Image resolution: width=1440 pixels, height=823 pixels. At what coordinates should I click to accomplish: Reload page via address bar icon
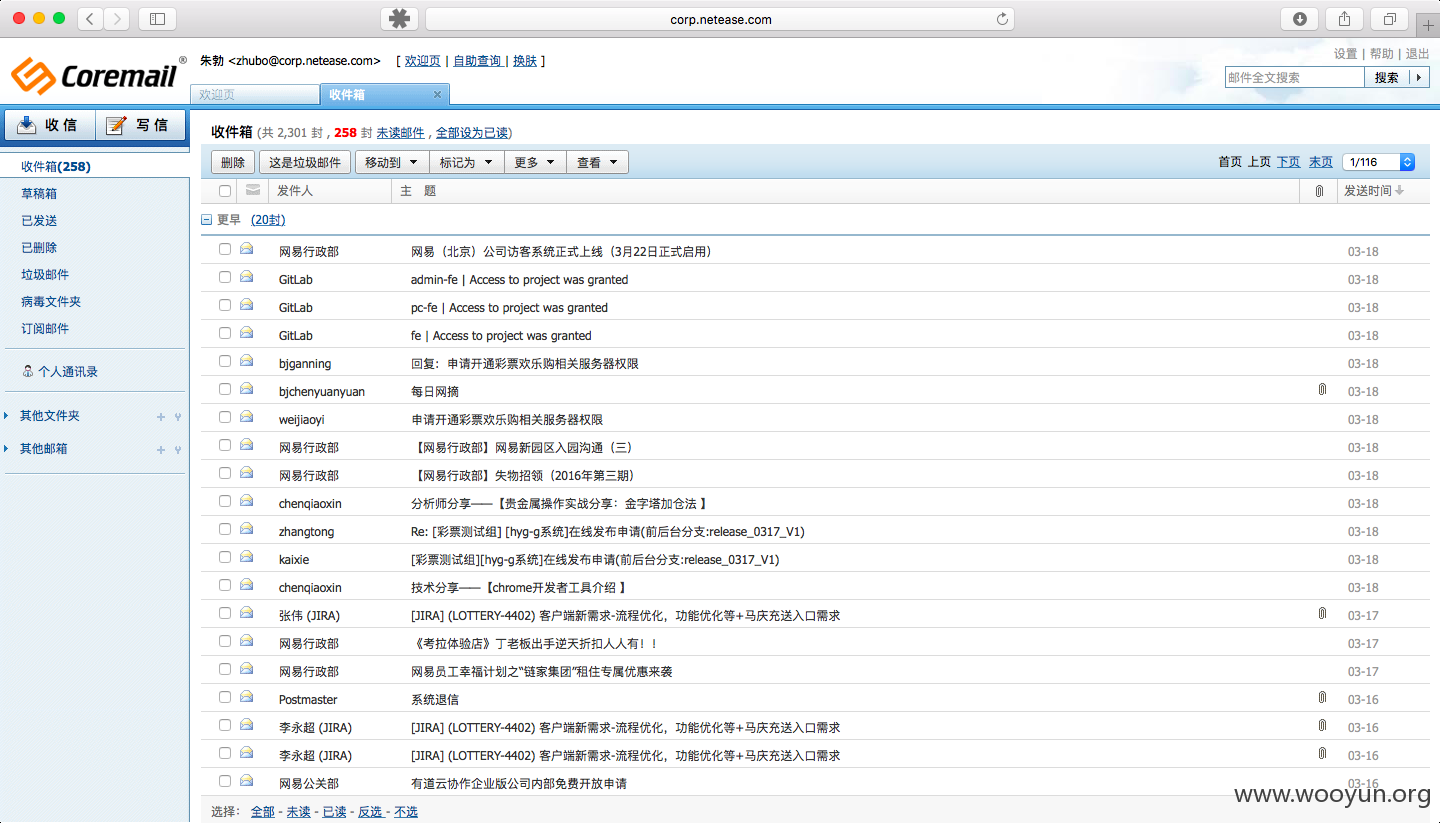coord(1002,19)
